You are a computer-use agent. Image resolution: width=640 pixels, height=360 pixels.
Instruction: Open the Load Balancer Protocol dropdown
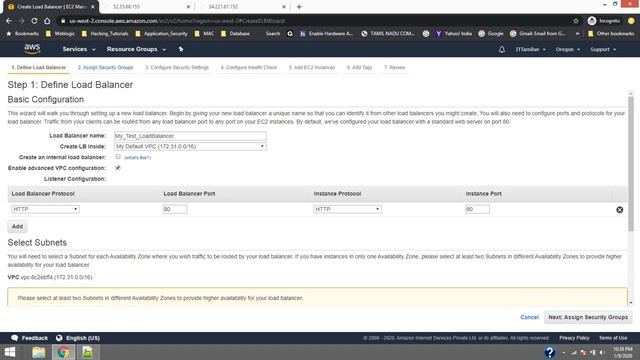pyautogui.click(x=45, y=209)
